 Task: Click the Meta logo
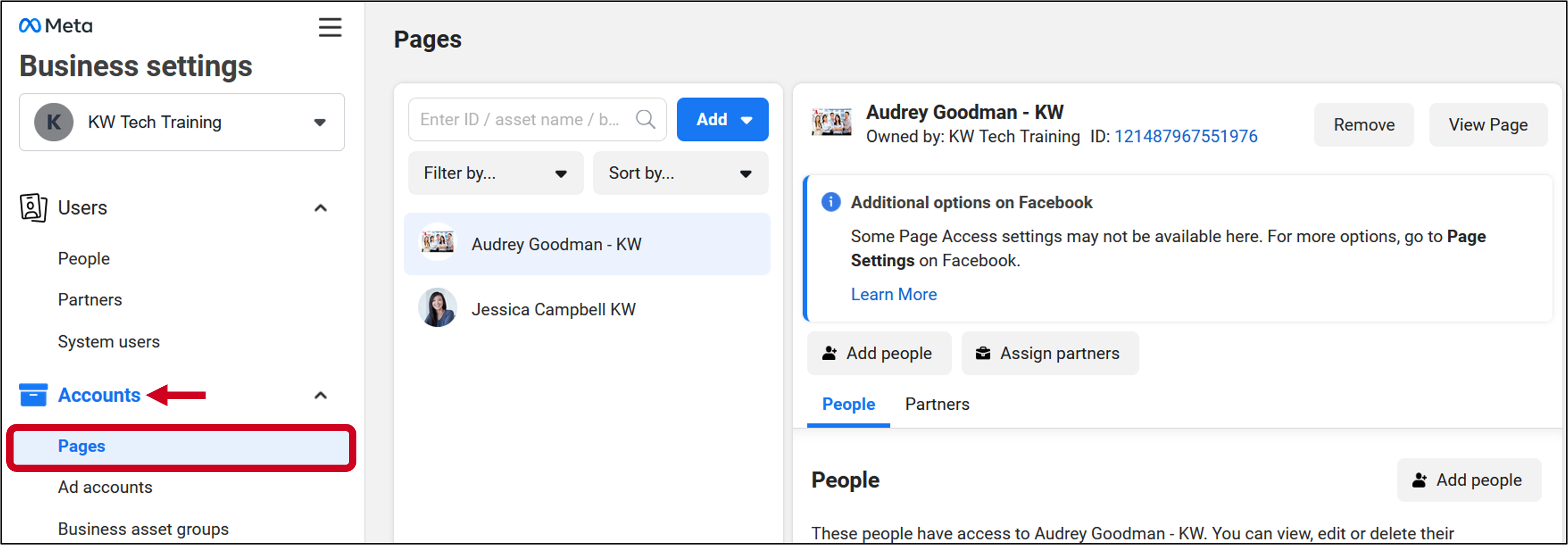[x=55, y=26]
